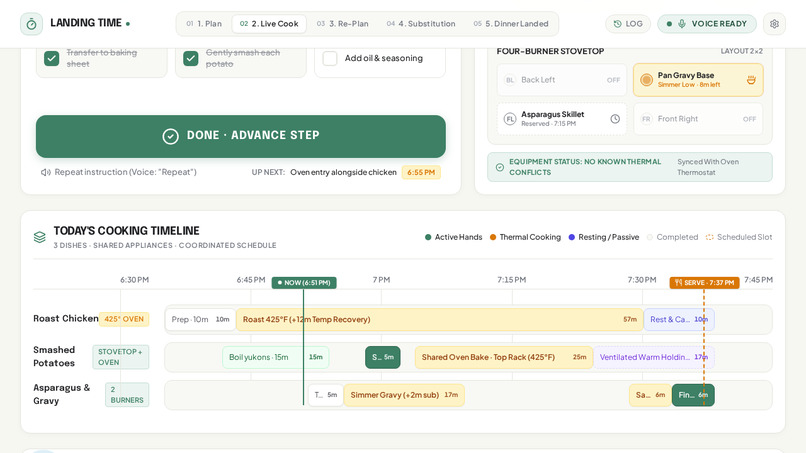806x453 pixels.
Task: Click the check icon in Equipment Status banner
Action: (x=500, y=167)
